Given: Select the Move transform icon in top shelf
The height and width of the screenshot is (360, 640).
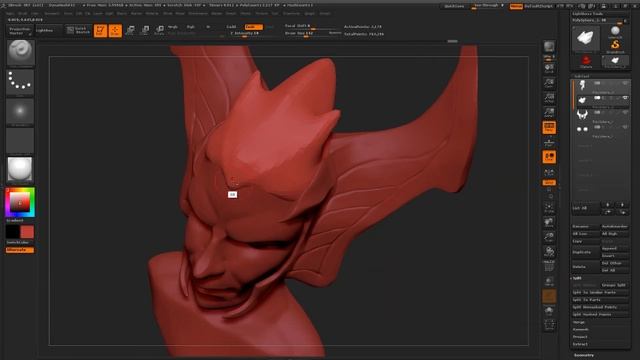Looking at the screenshot, I should click(x=130, y=31).
